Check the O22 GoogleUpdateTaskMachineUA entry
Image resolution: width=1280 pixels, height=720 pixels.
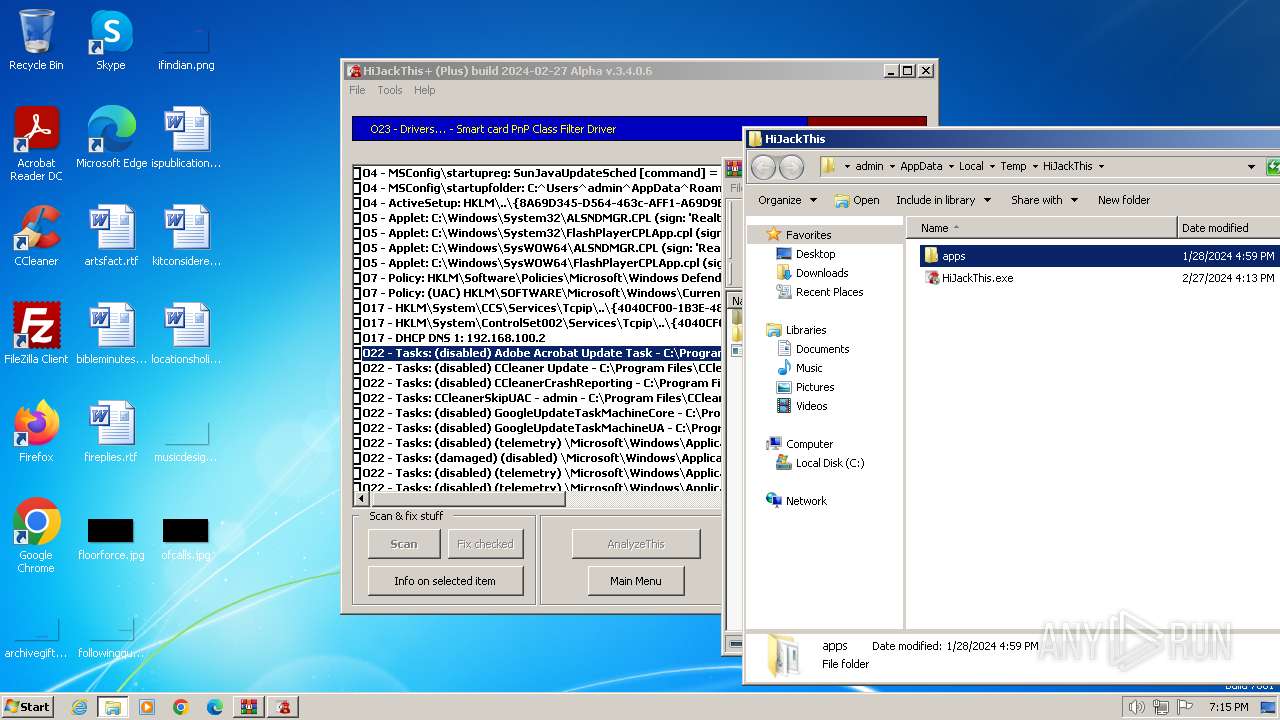pyautogui.click(x=357, y=428)
